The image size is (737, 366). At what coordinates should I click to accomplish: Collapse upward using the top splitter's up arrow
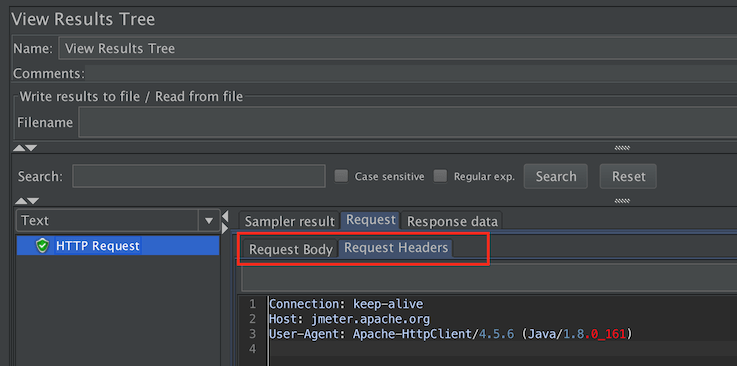(19, 148)
